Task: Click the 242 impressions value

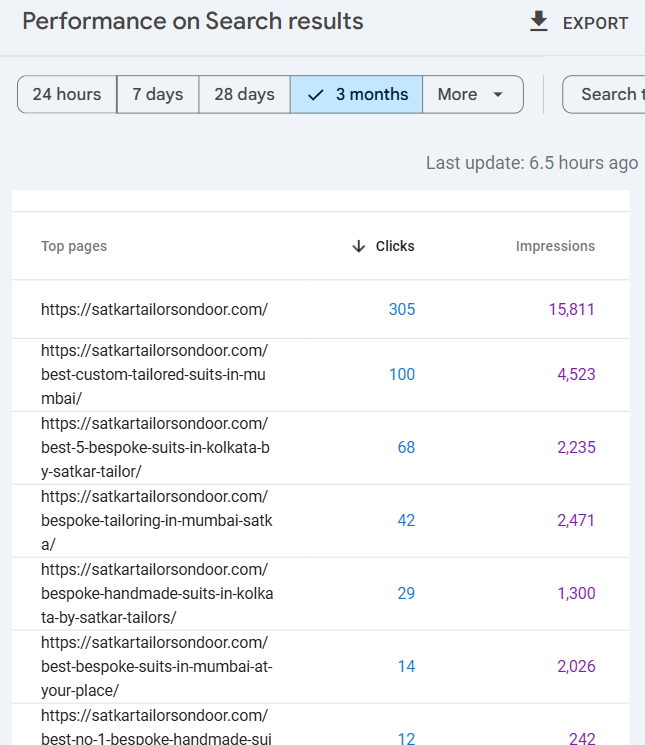Action: click(582, 738)
